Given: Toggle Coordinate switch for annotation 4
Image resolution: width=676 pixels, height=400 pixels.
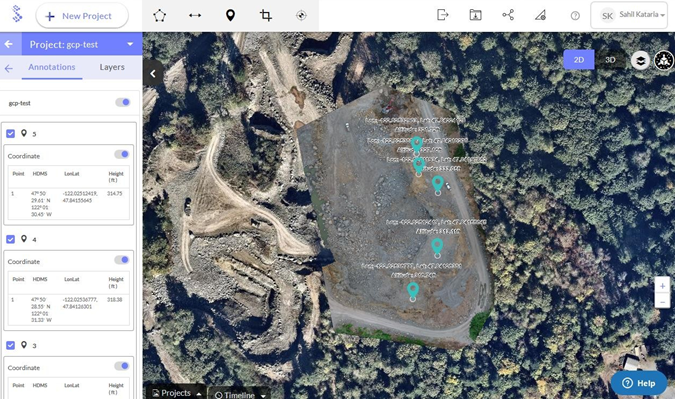Looking at the screenshot, I should coord(122,260).
